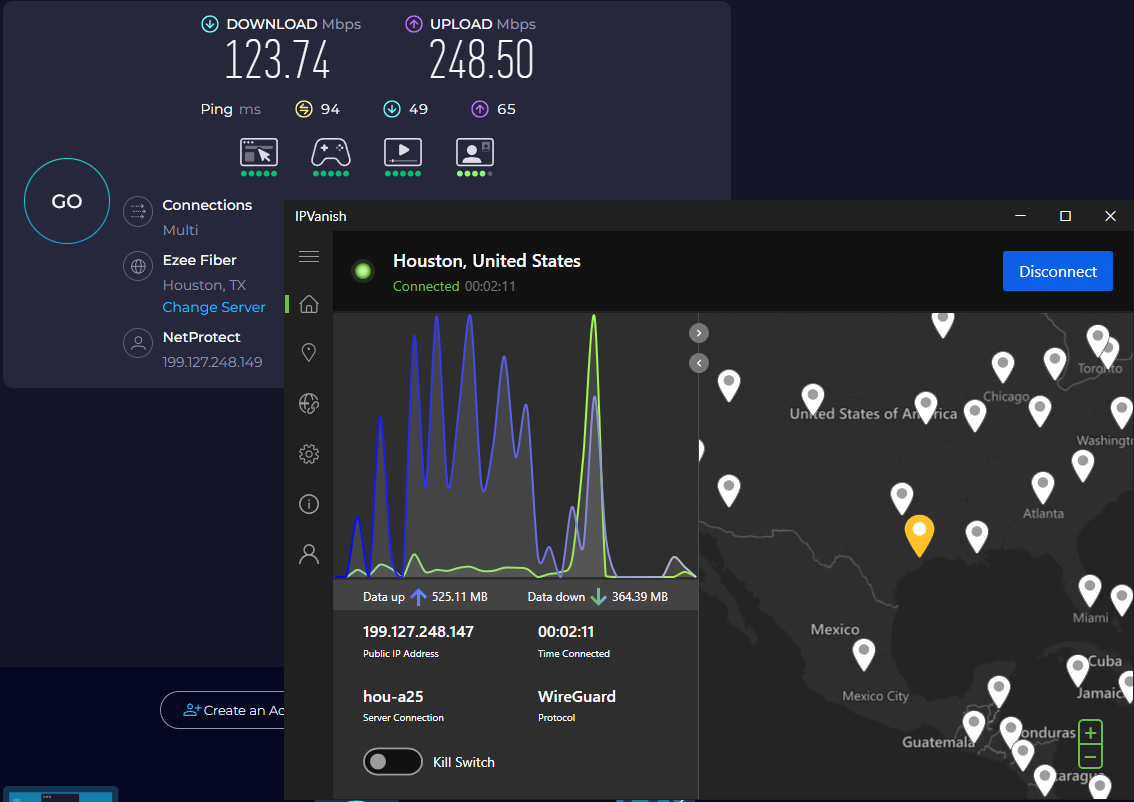Go to the IPVanish home screen
The height and width of the screenshot is (802, 1134).
(x=309, y=303)
